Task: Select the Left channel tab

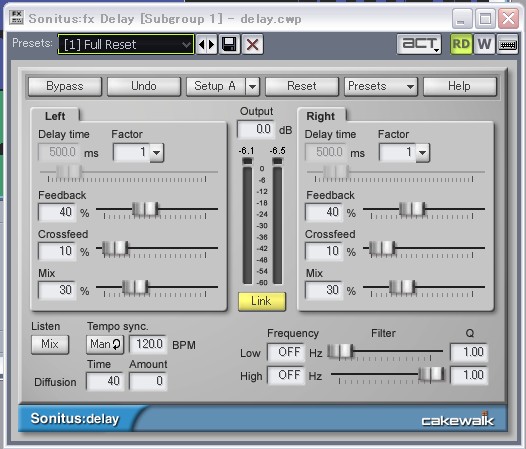Action: [x=55, y=116]
